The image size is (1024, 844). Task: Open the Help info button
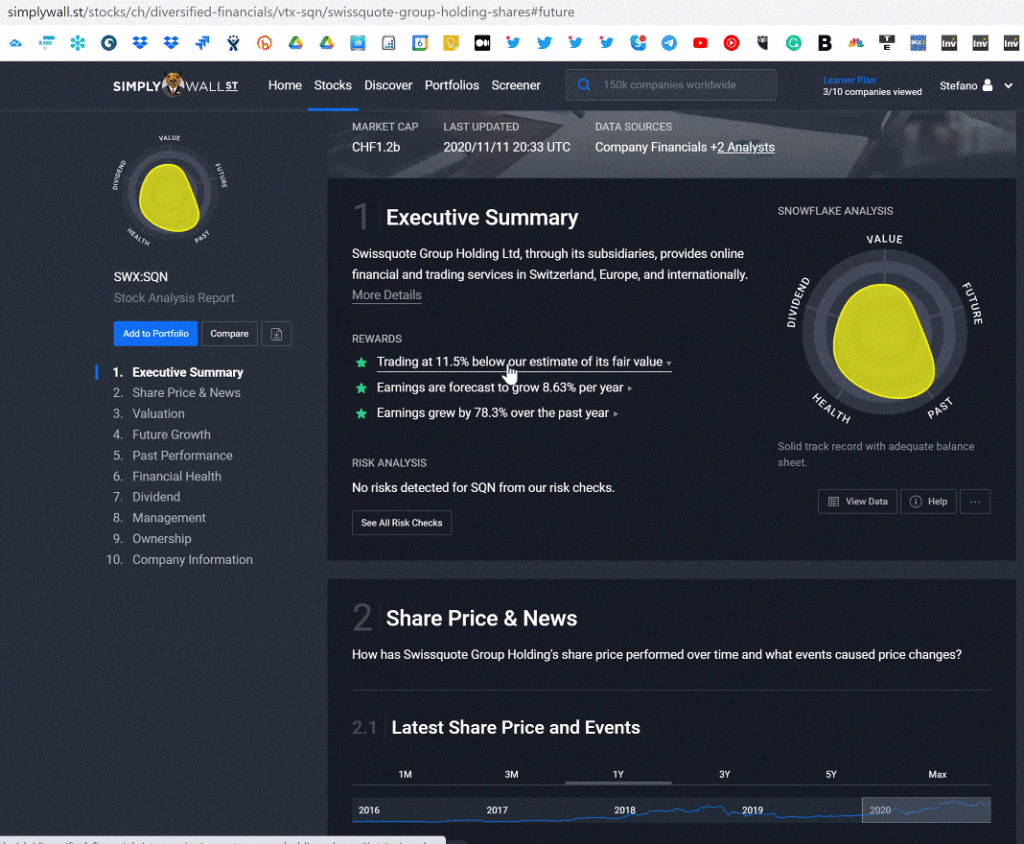click(927, 501)
